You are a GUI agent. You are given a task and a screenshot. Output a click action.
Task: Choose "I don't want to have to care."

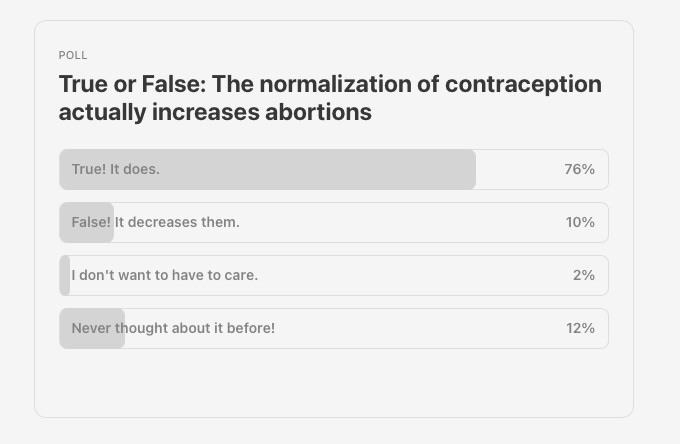[x=334, y=275]
